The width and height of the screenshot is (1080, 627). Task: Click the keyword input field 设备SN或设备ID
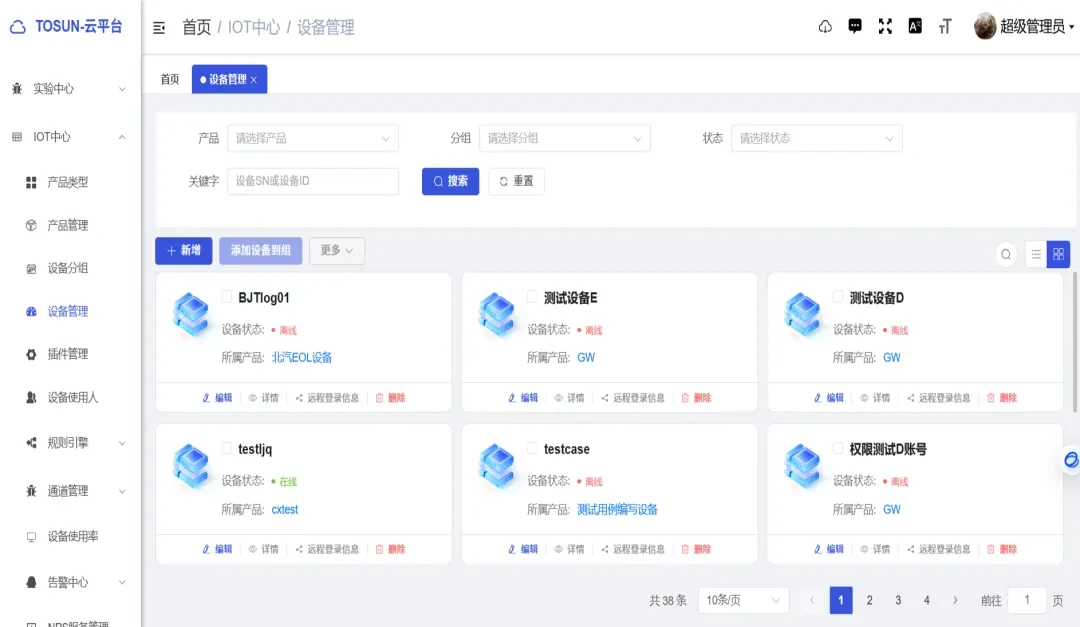pos(312,181)
